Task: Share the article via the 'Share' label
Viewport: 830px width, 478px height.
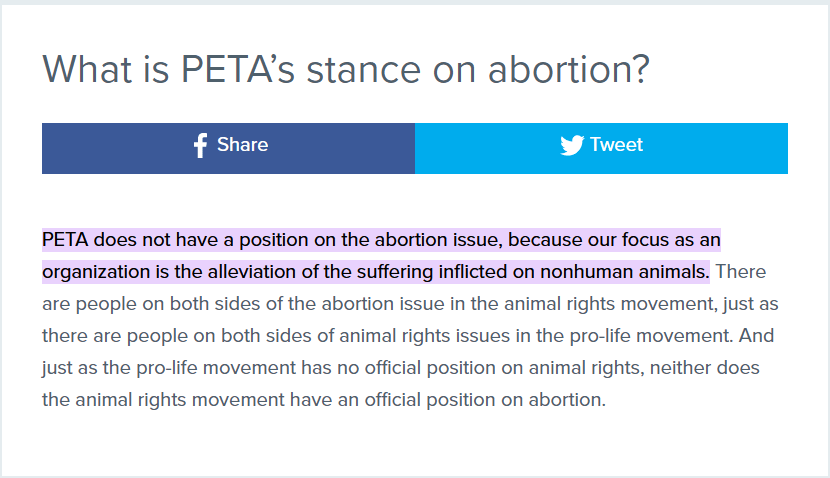Action: coord(242,145)
